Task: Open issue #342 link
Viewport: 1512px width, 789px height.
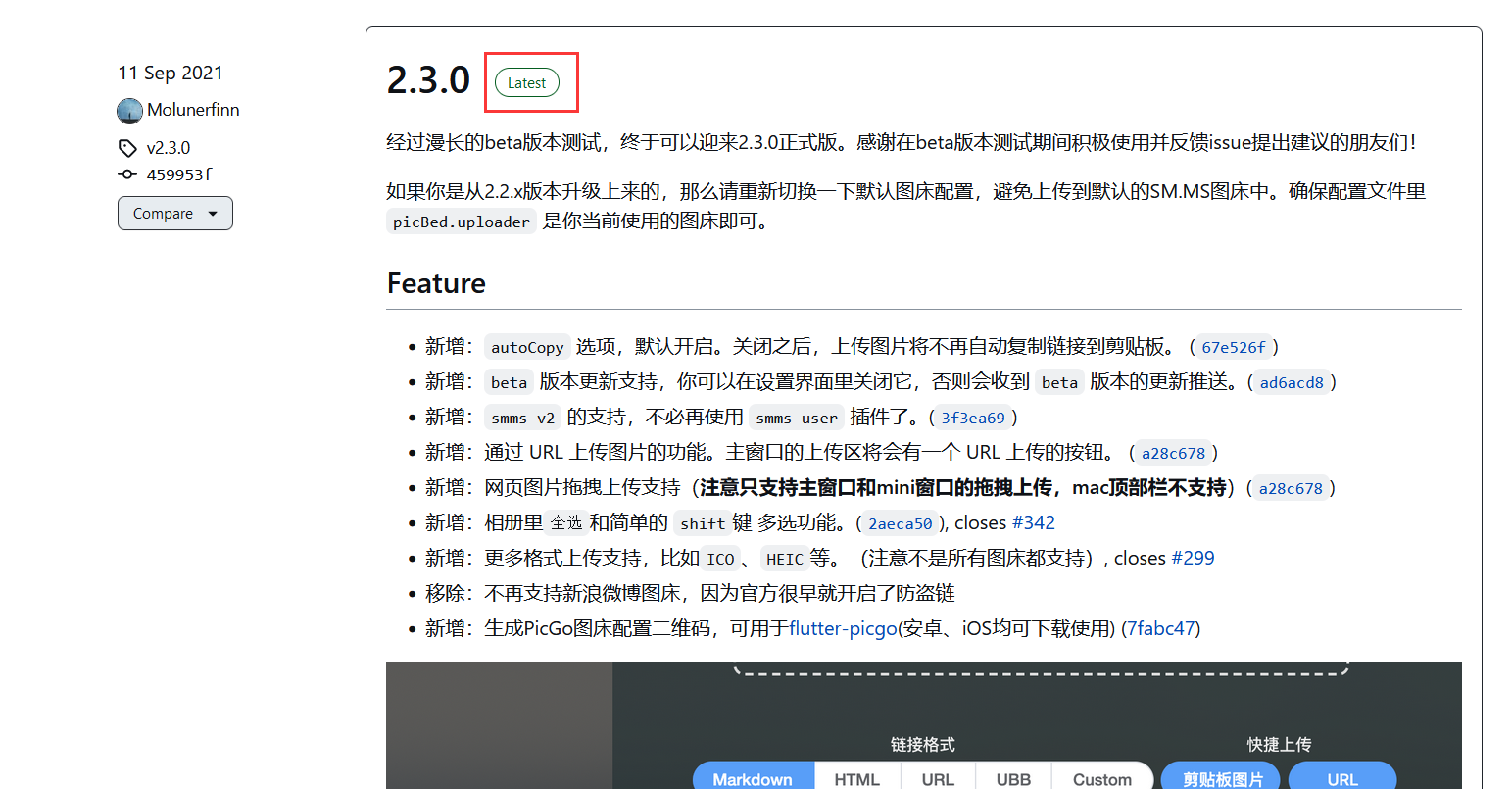Action: 1034,523
